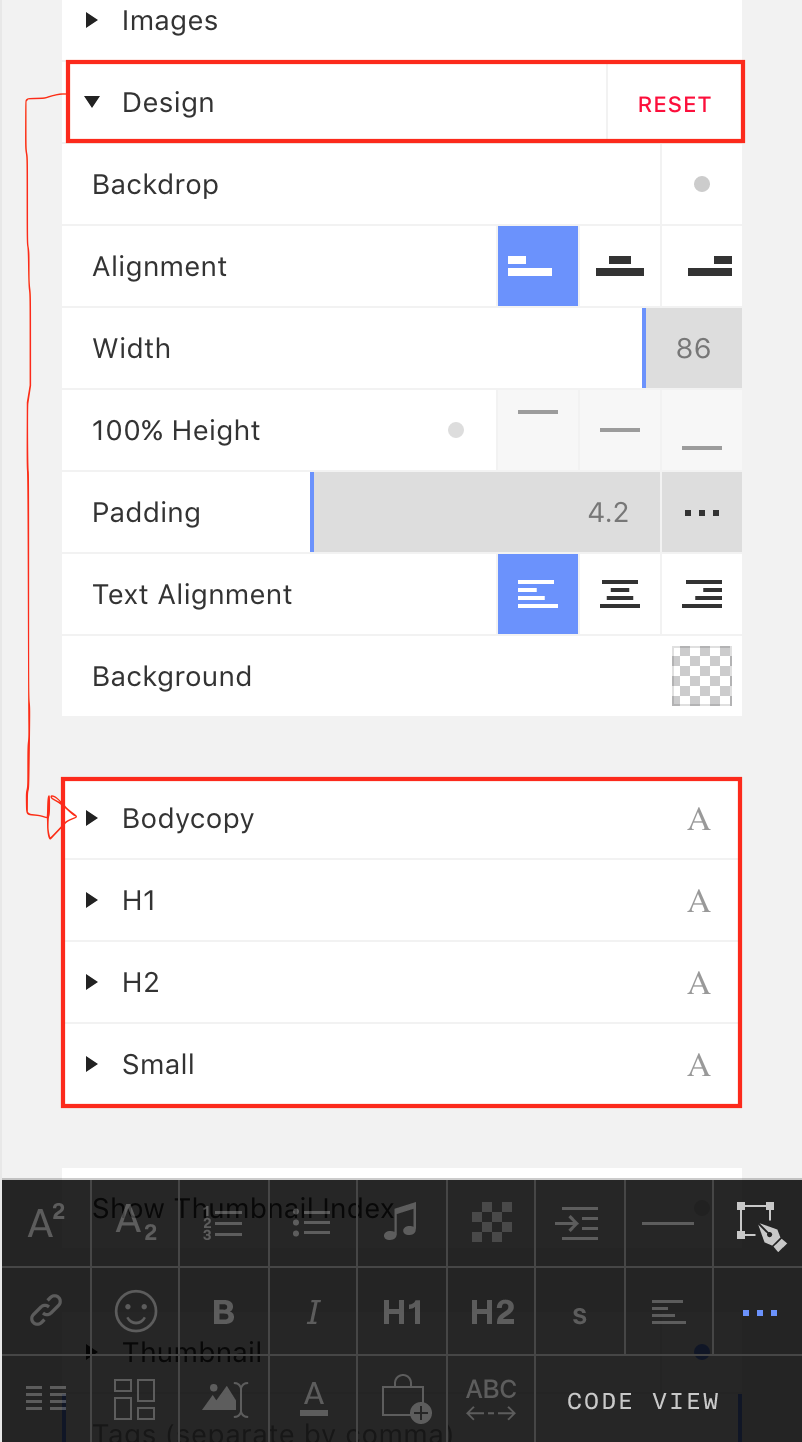Image resolution: width=802 pixels, height=1442 pixels.
Task: Set Alignment to center option
Action: [619, 266]
